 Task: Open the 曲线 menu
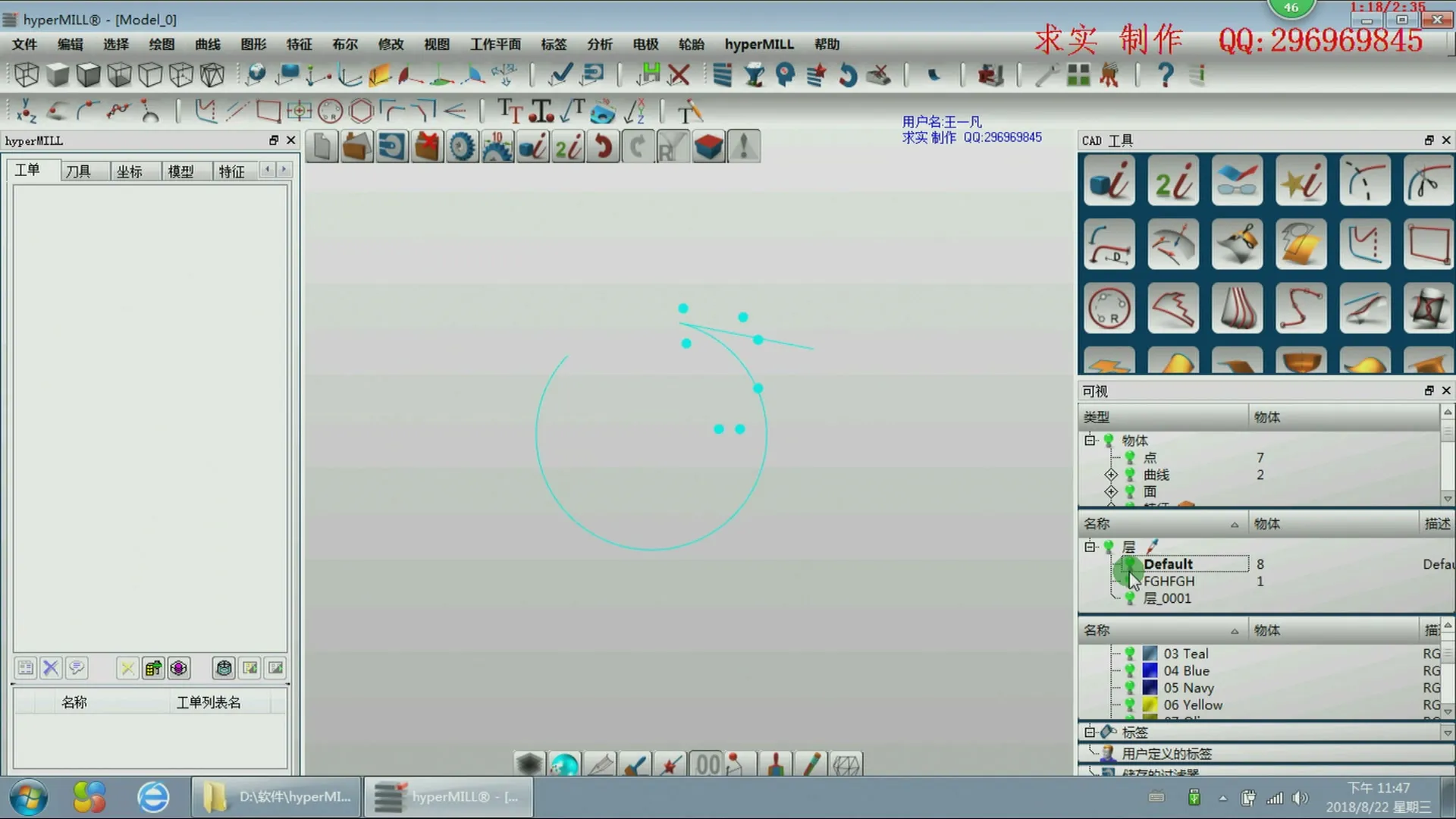tap(207, 44)
